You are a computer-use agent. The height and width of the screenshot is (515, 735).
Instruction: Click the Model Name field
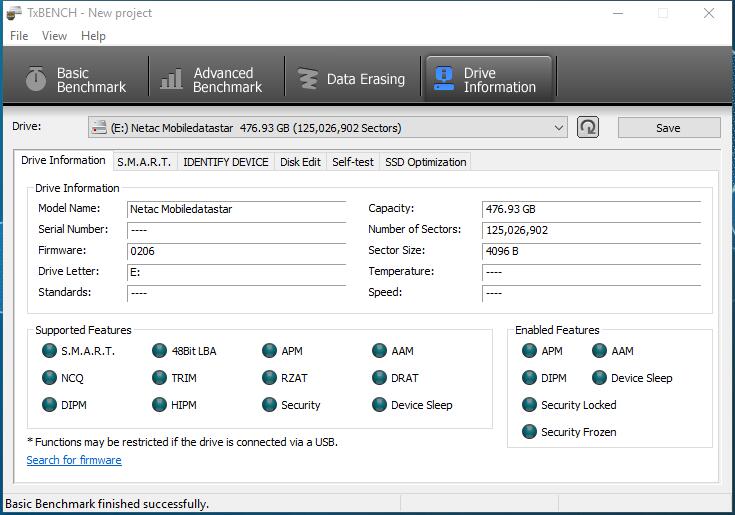point(236,209)
